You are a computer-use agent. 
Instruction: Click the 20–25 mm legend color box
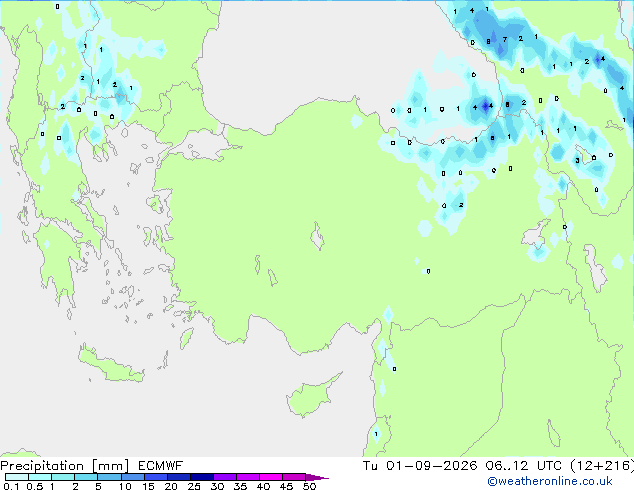click(x=178, y=477)
